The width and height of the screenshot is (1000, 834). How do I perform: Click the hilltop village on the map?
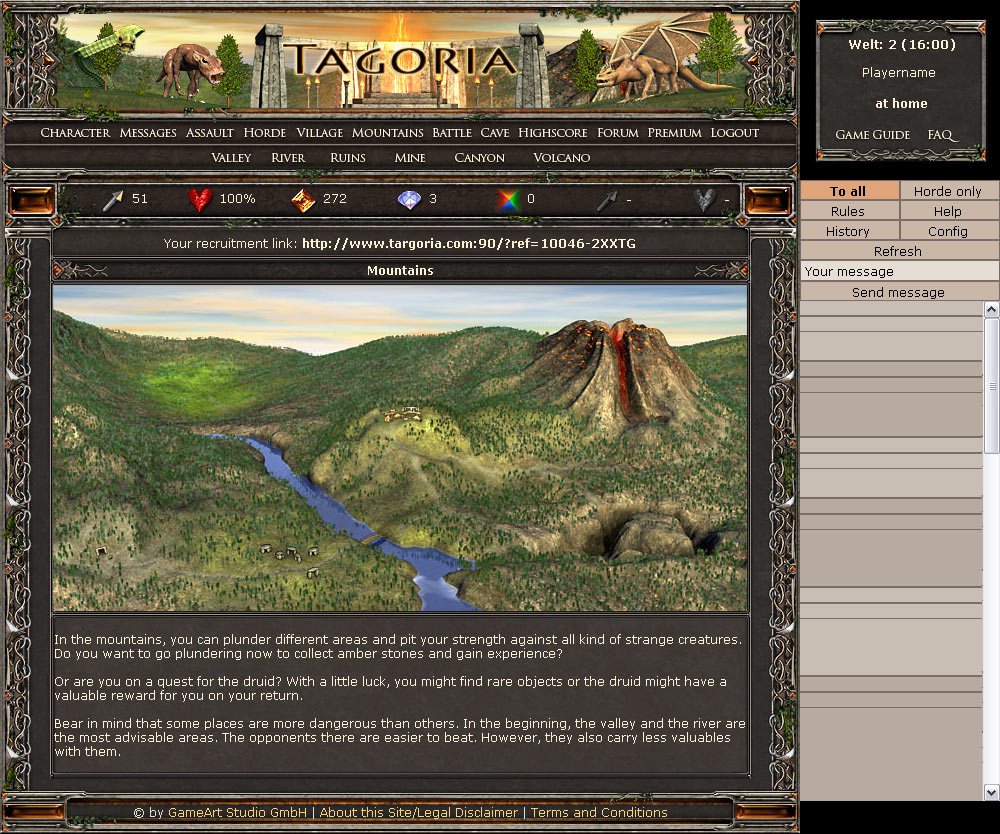click(403, 413)
